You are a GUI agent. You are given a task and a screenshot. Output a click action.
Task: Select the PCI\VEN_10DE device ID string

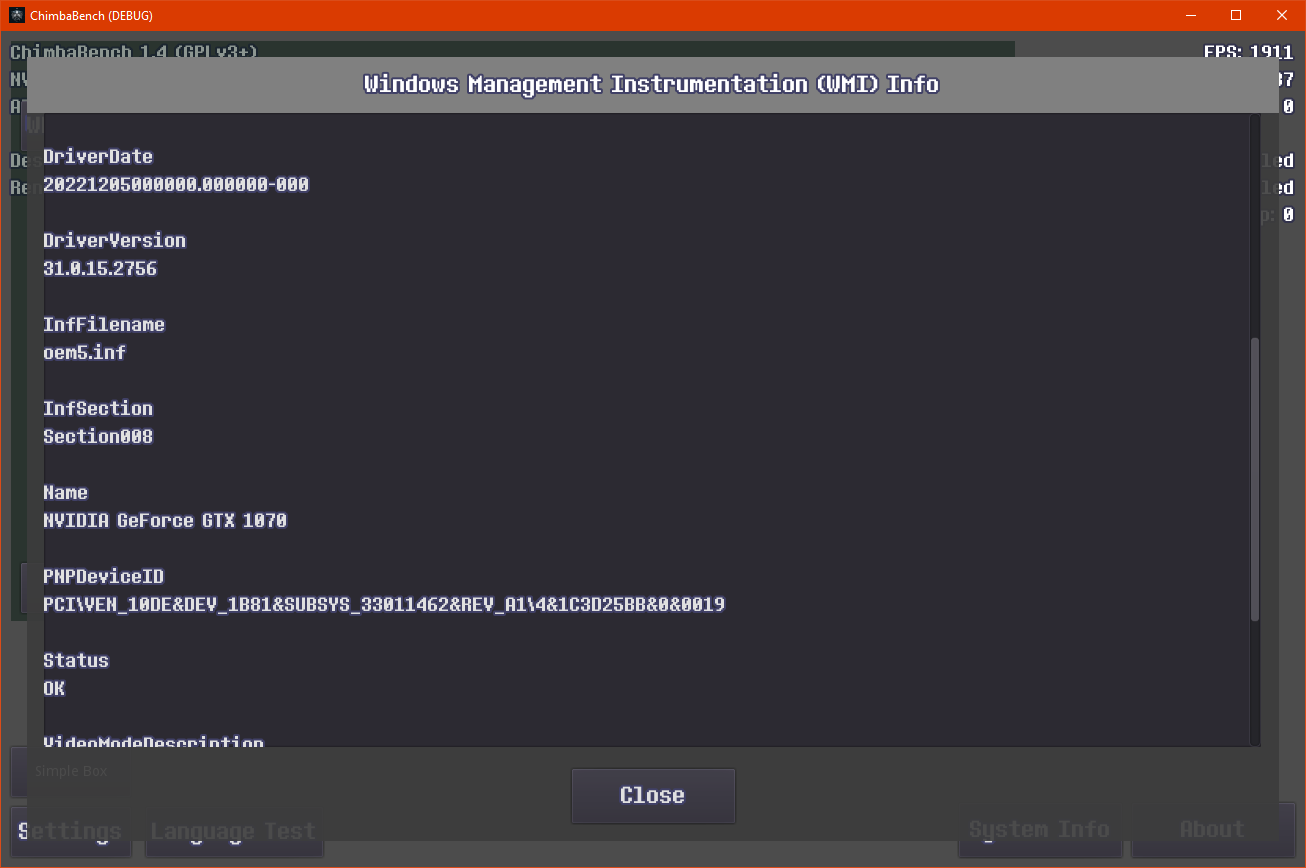tap(384, 605)
